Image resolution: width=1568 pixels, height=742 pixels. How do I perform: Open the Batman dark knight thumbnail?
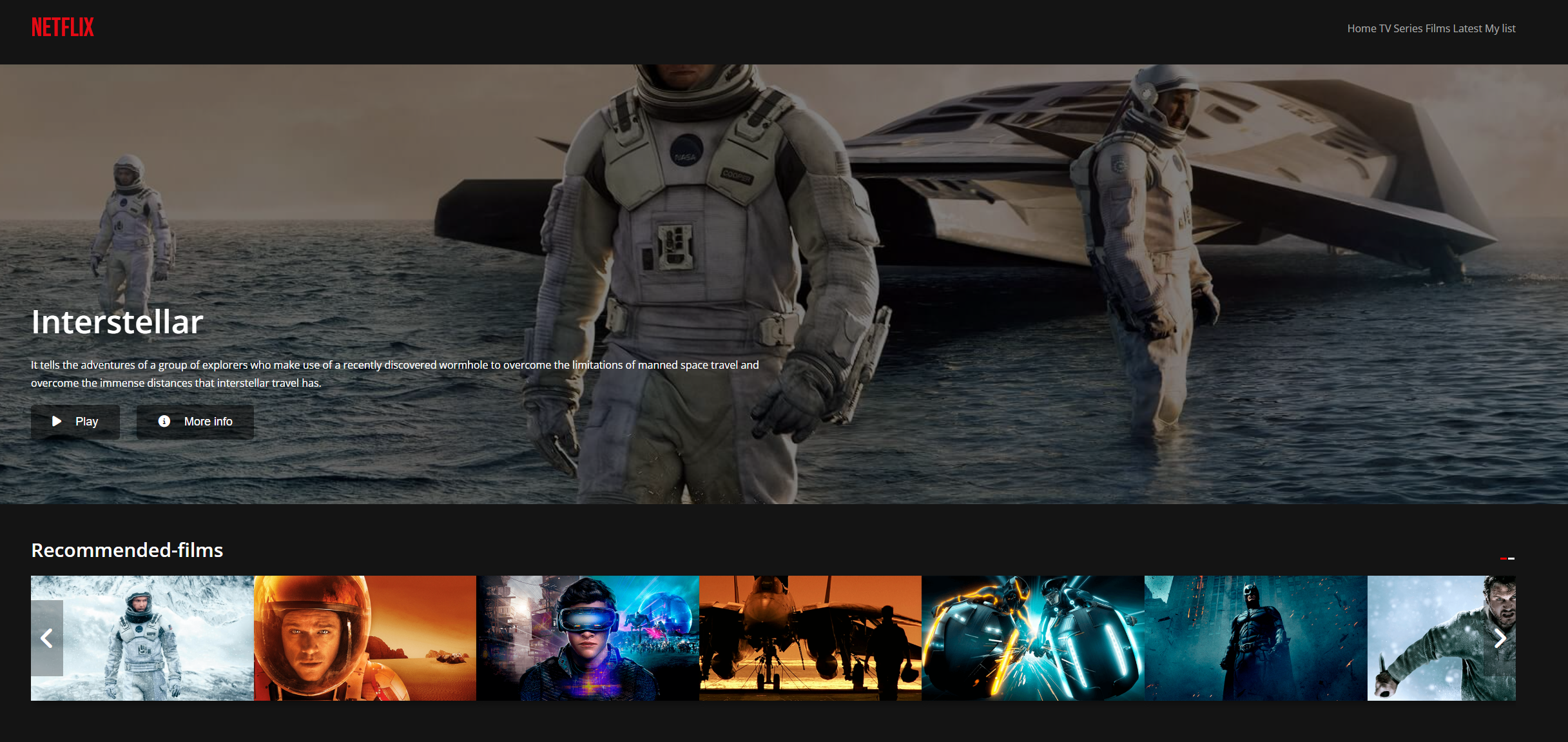1255,638
